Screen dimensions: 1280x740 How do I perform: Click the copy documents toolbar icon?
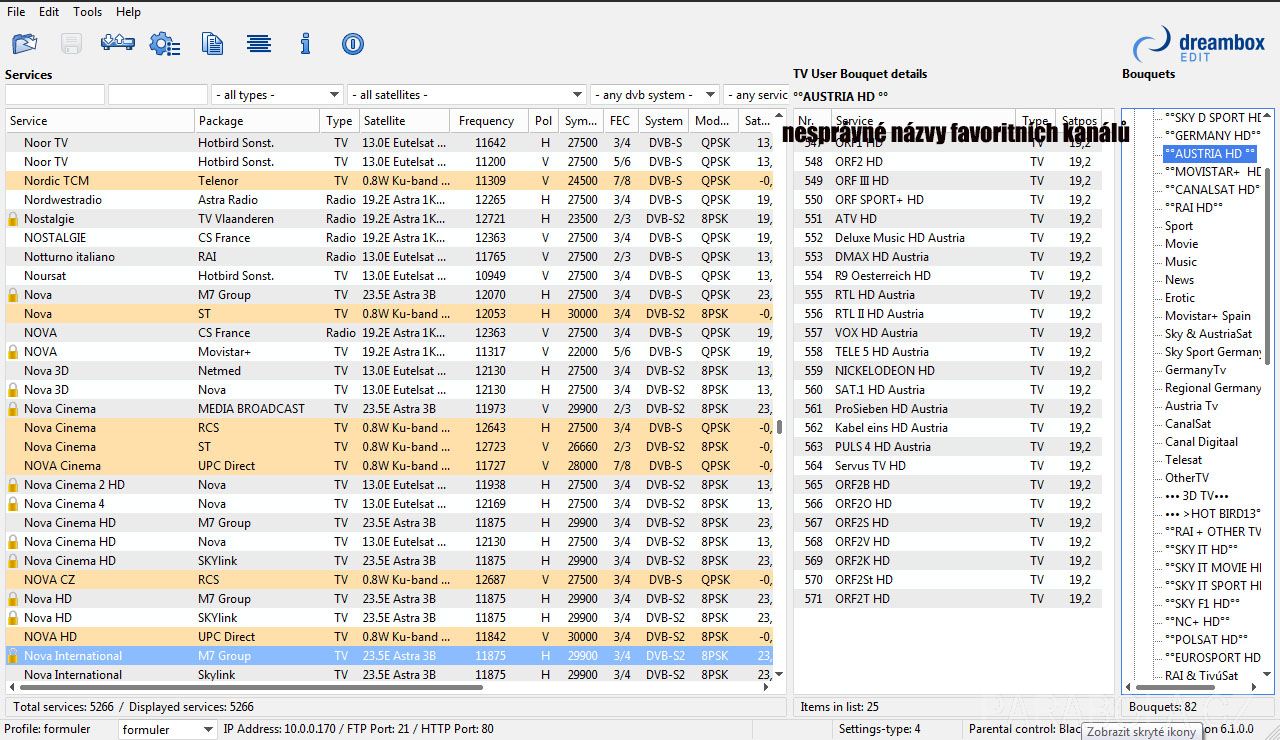[x=212, y=44]
